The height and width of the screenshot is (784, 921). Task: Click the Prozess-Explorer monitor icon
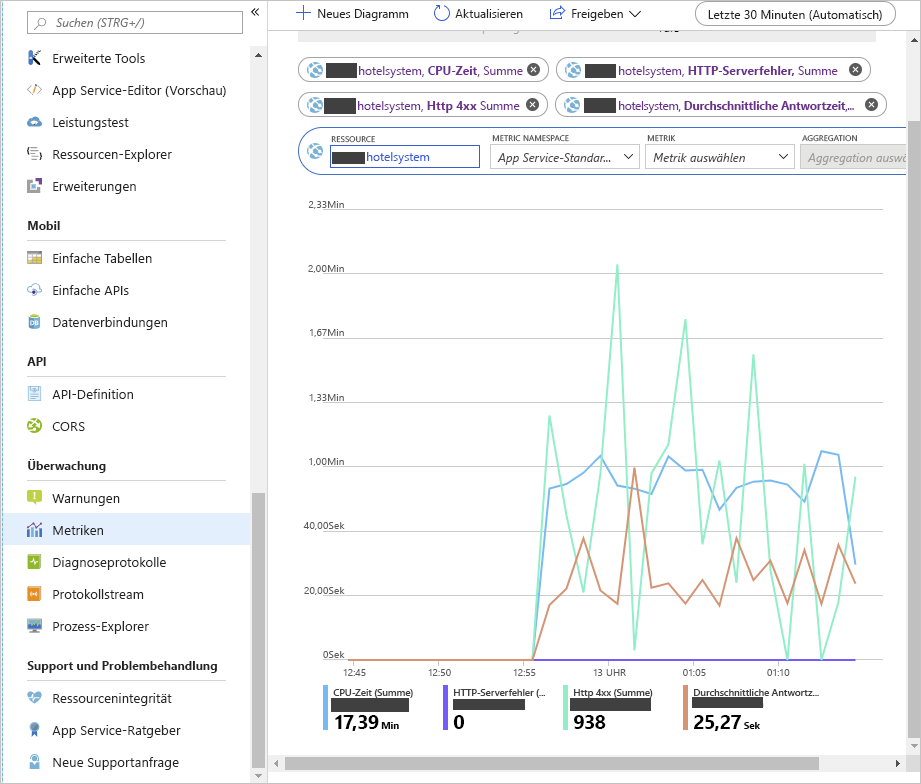35,626
